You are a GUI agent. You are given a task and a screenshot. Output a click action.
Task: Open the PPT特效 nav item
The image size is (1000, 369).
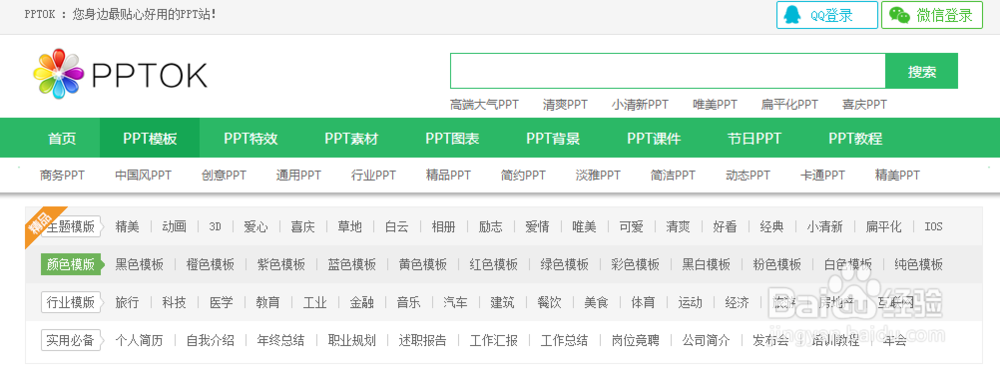251,138
